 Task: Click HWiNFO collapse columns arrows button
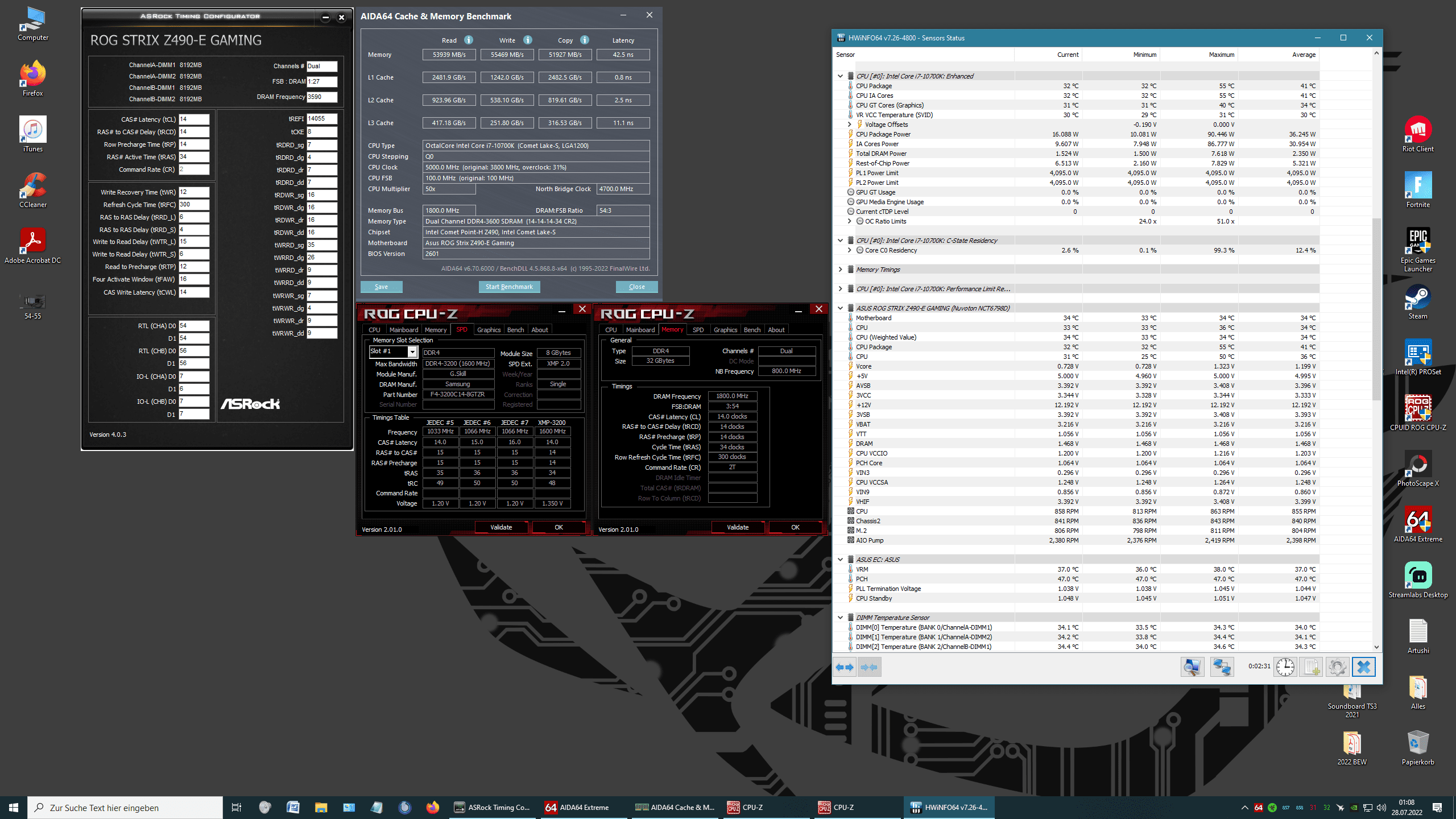point(869,667)
